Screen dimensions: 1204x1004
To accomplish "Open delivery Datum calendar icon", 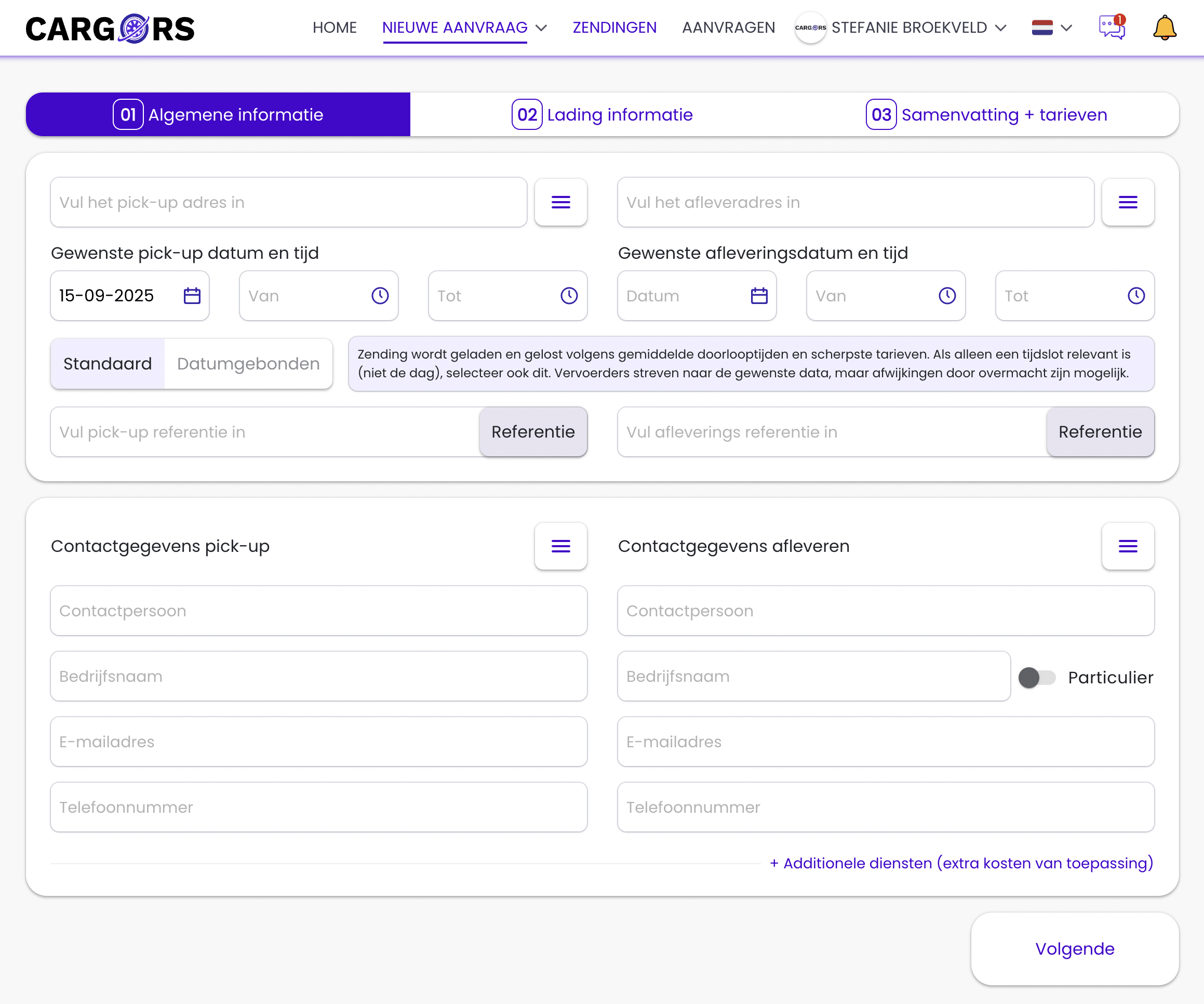I will [758, 296].
